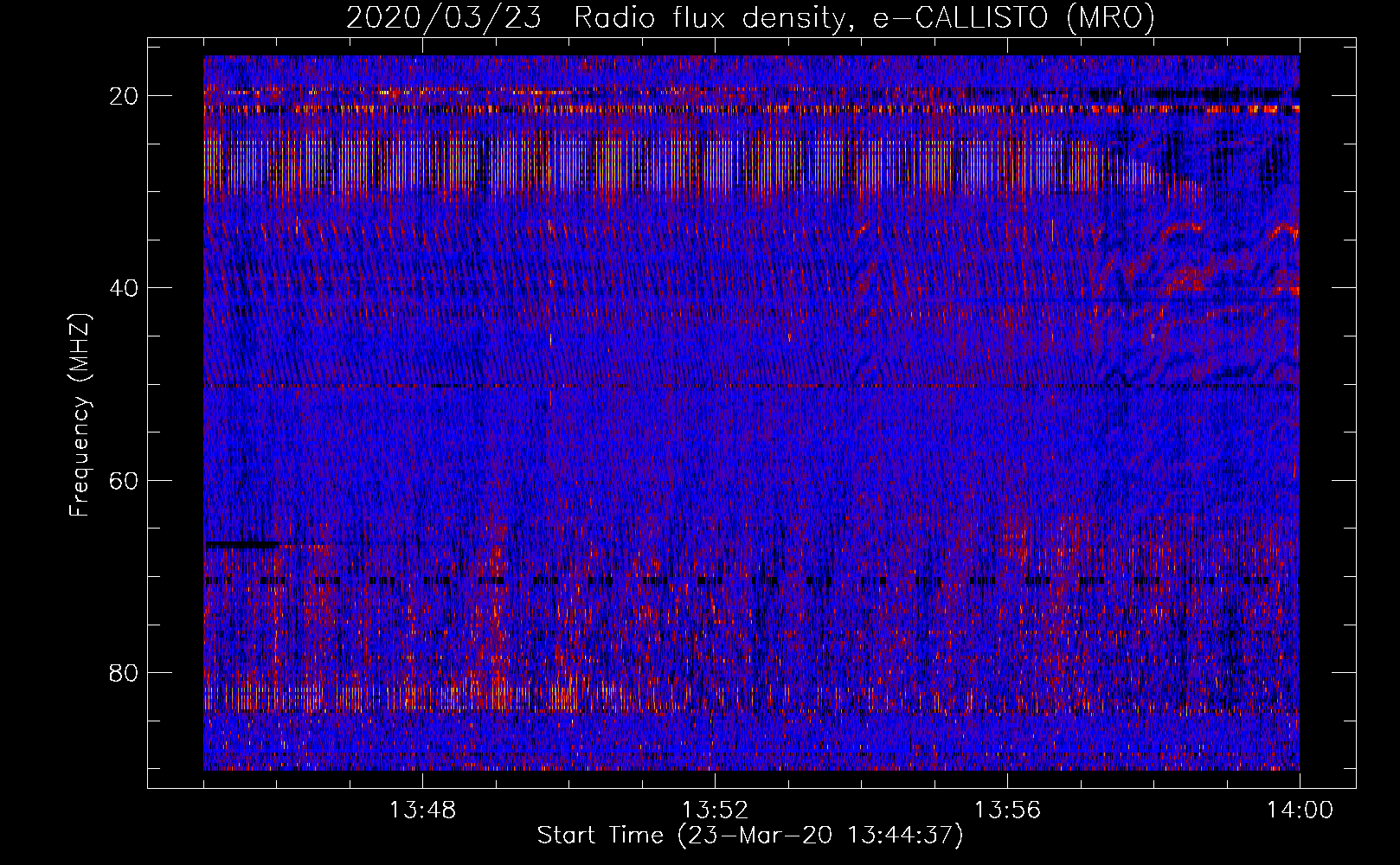The image size is (1400, 865).
Task: Click the 20 frequency tick label
Action: [x=125, y=96]
